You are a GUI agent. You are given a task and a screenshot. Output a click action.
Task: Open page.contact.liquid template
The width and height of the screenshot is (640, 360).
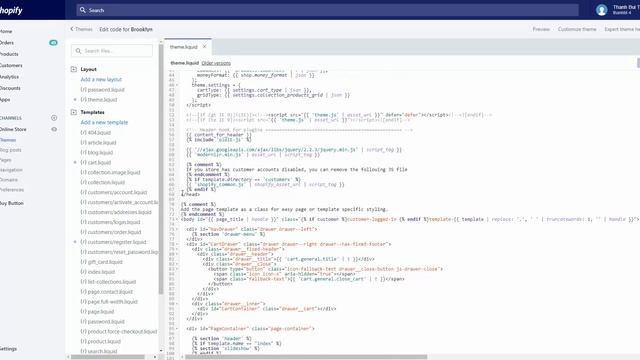click(x=107, y=292)
